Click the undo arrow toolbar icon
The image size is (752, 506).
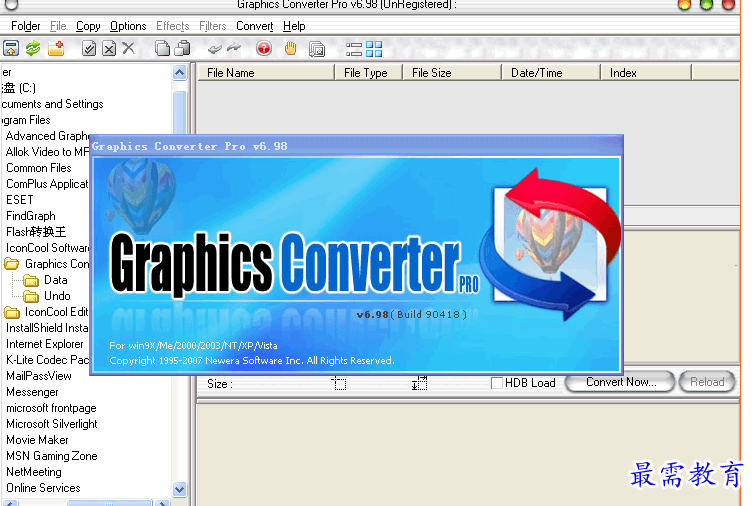[x=214, y=48]
